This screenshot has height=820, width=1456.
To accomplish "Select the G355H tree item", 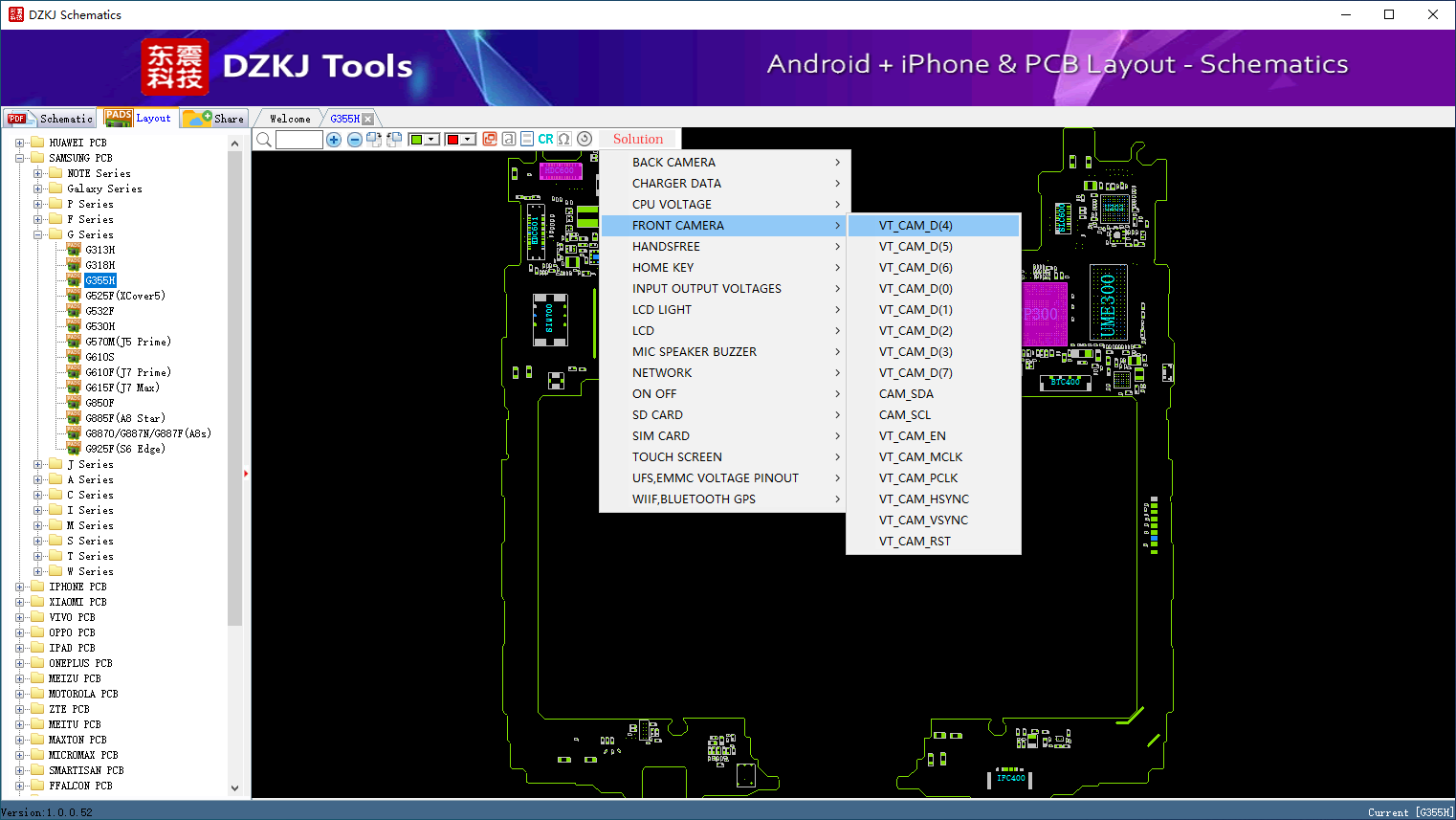I will coord(99,280).
